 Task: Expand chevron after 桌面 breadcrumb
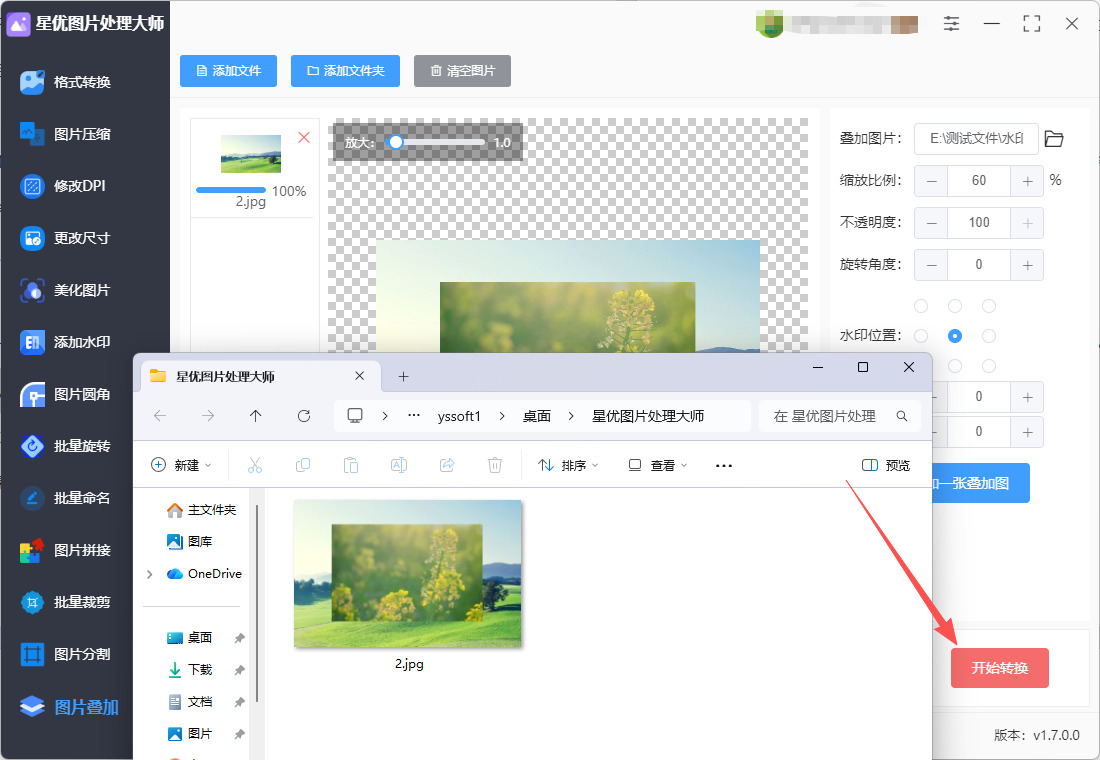(571, 416)
